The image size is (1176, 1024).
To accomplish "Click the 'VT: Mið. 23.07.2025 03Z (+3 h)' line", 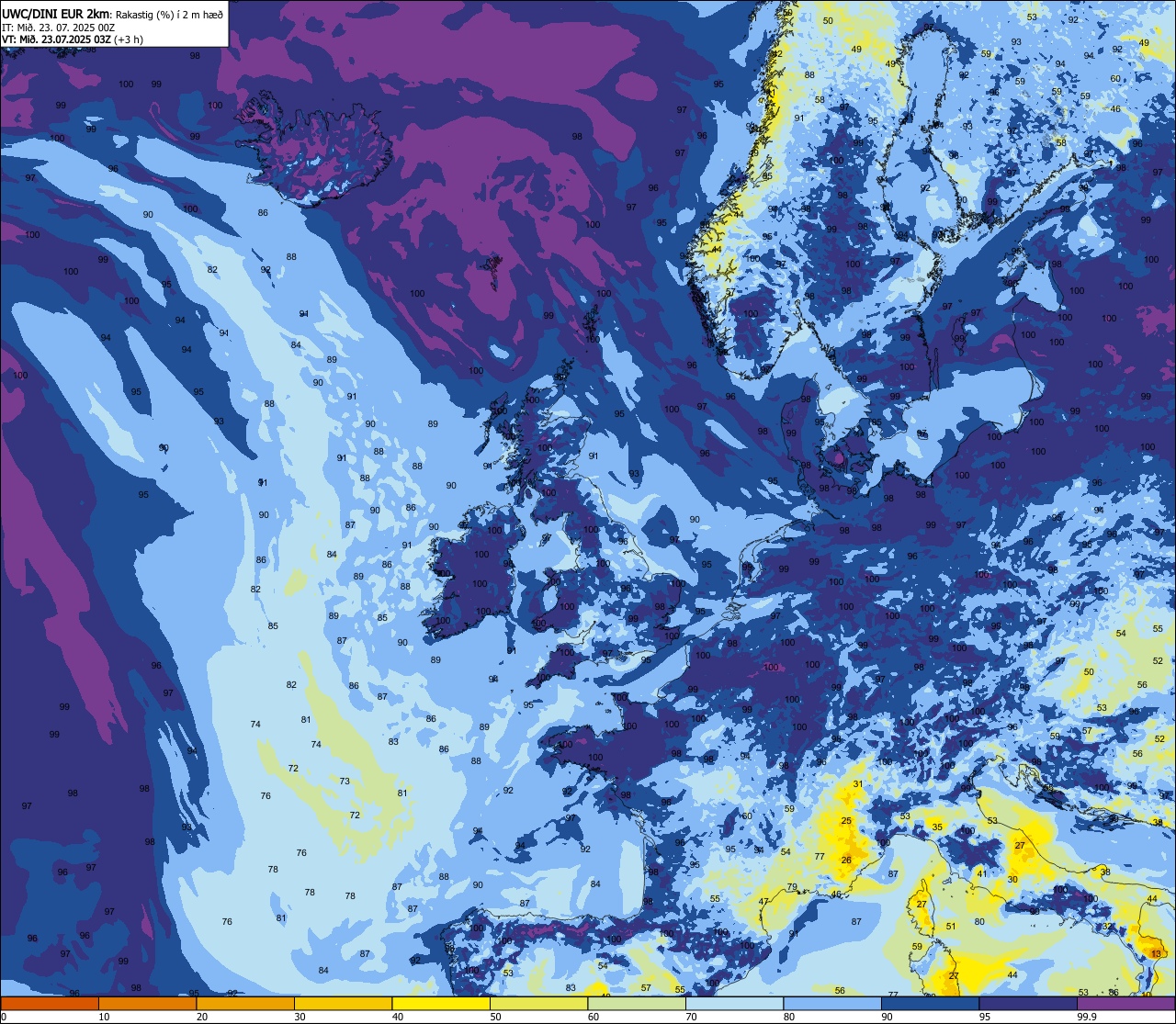I will click(73, 39).
